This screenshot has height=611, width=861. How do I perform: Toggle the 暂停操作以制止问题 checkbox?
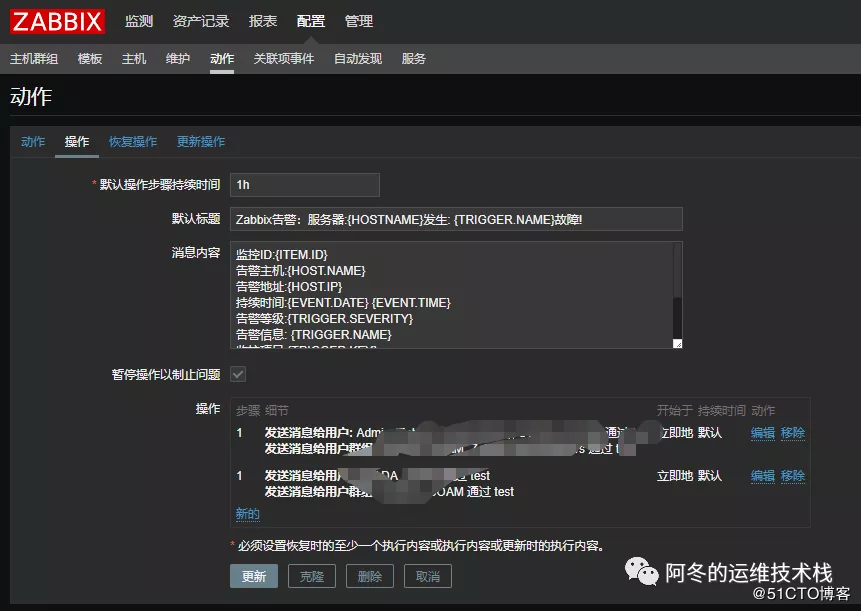tap(238, 374)
